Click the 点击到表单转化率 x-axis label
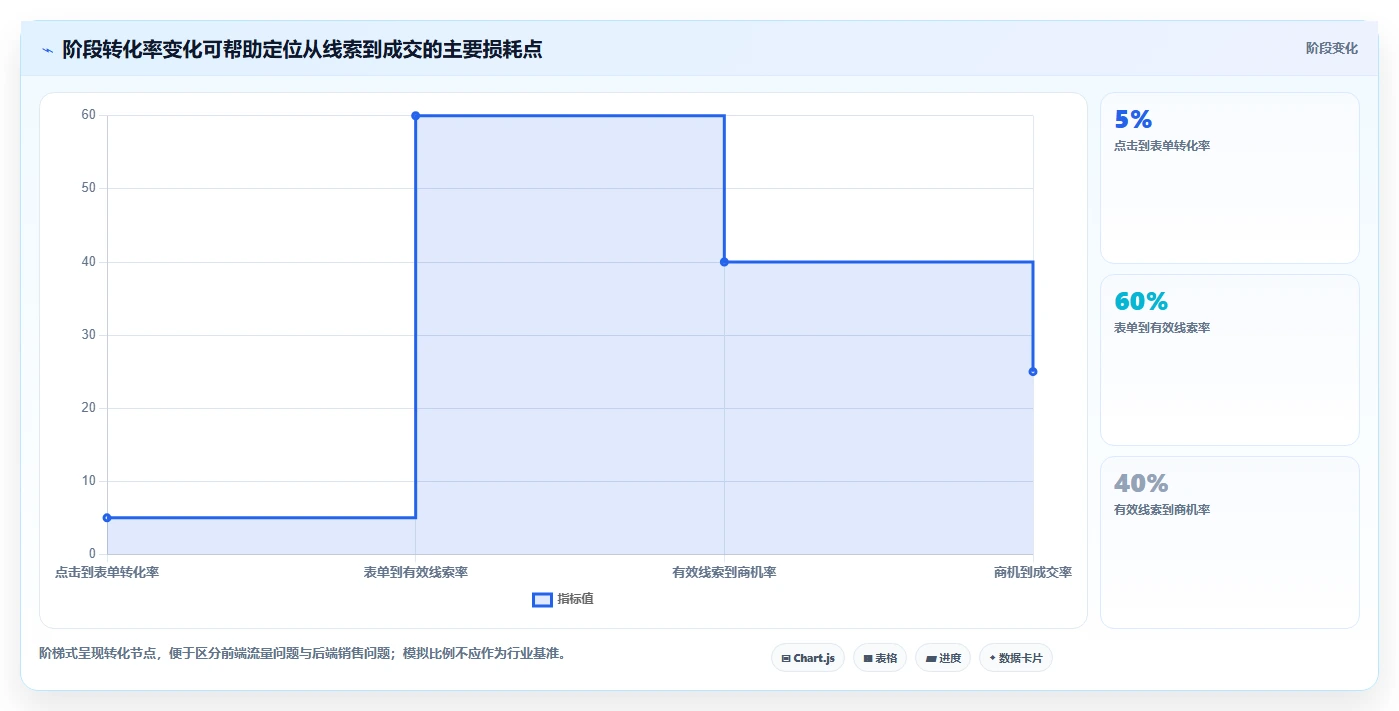This screenshot has height=711, width=1399. click(107, 573)
